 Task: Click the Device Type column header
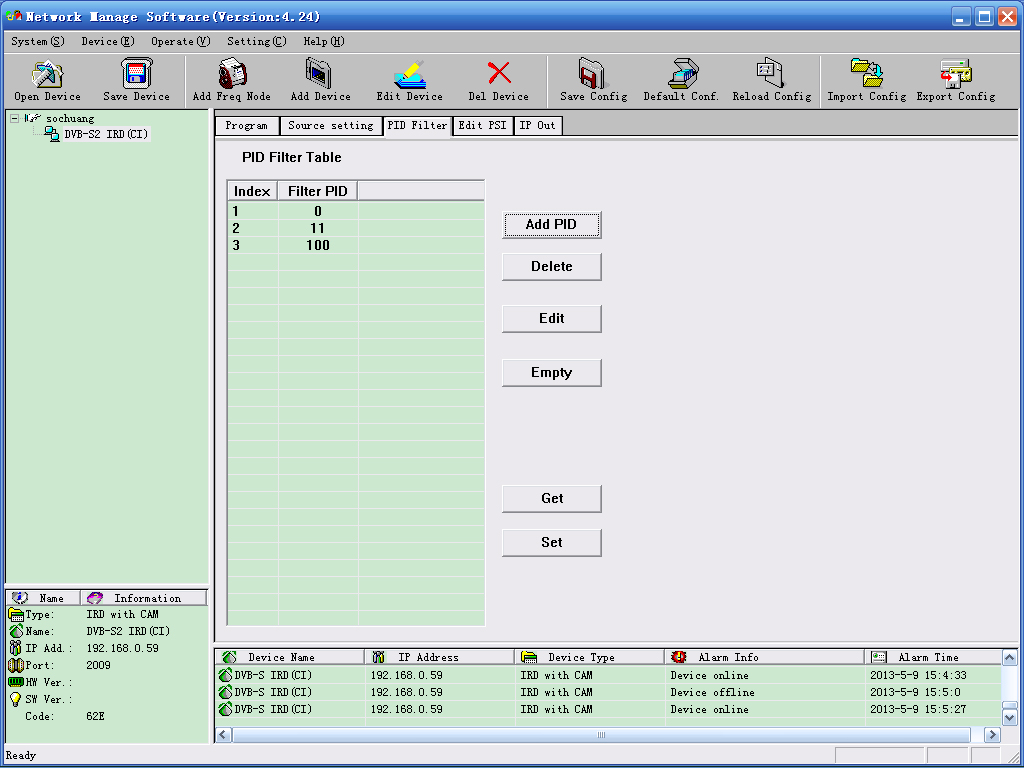[x=590, y=657]
